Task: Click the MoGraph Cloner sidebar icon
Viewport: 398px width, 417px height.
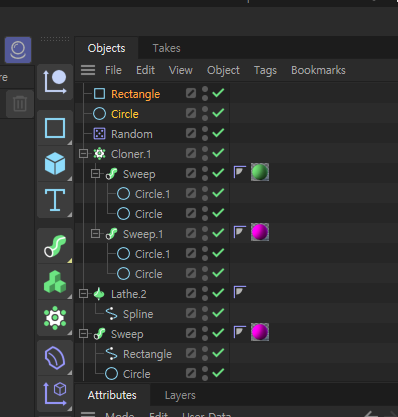Action: coord(55,318)
